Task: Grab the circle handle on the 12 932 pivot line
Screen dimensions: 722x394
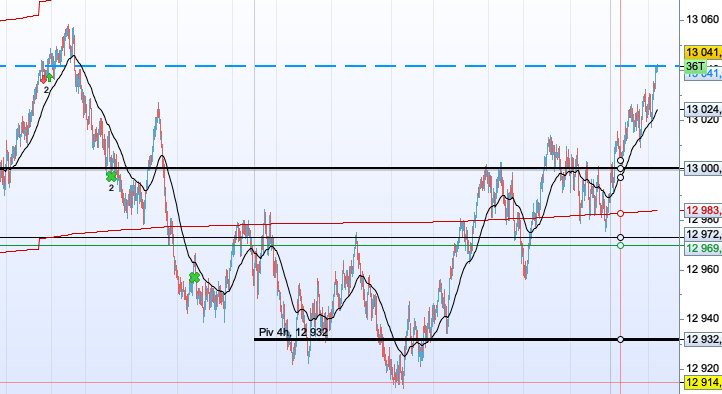Action: [620, 339]
